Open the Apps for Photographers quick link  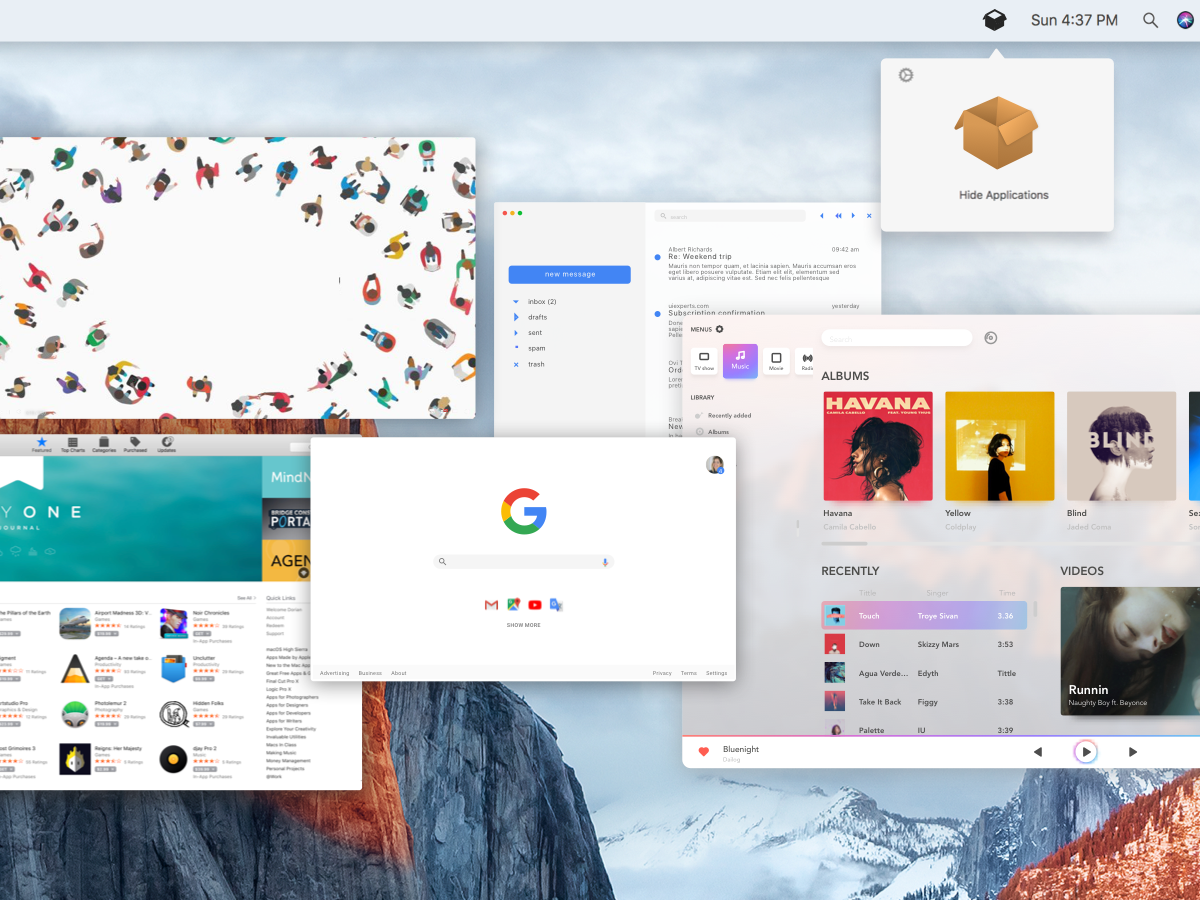pyautogui.click(x=293, y=697)
